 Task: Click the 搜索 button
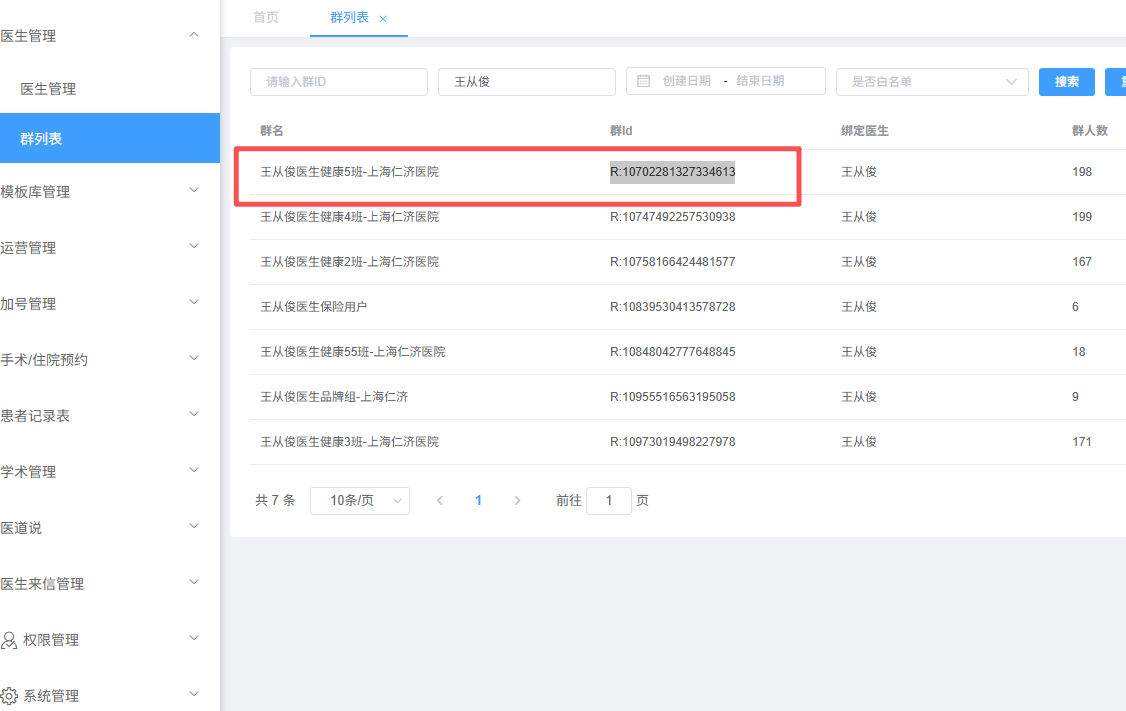(1066, 82)
